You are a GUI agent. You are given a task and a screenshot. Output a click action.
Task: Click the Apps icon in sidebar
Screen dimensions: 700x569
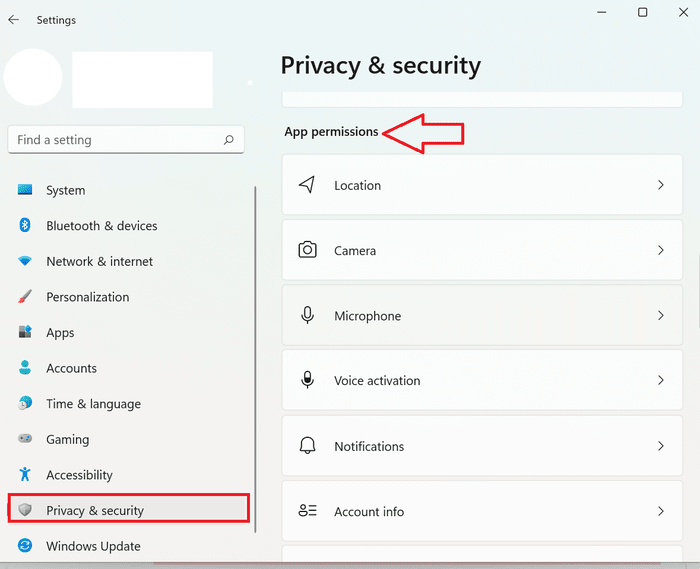[x=25, y=332]
